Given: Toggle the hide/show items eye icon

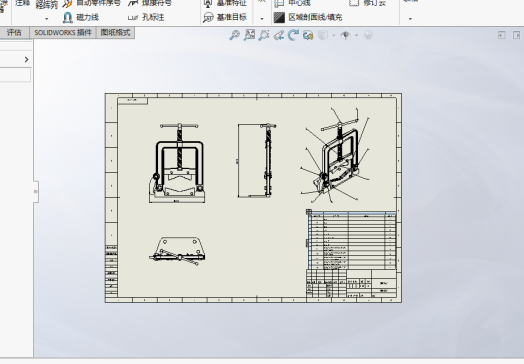Looking at the screenshot, I should click(345, 35).
